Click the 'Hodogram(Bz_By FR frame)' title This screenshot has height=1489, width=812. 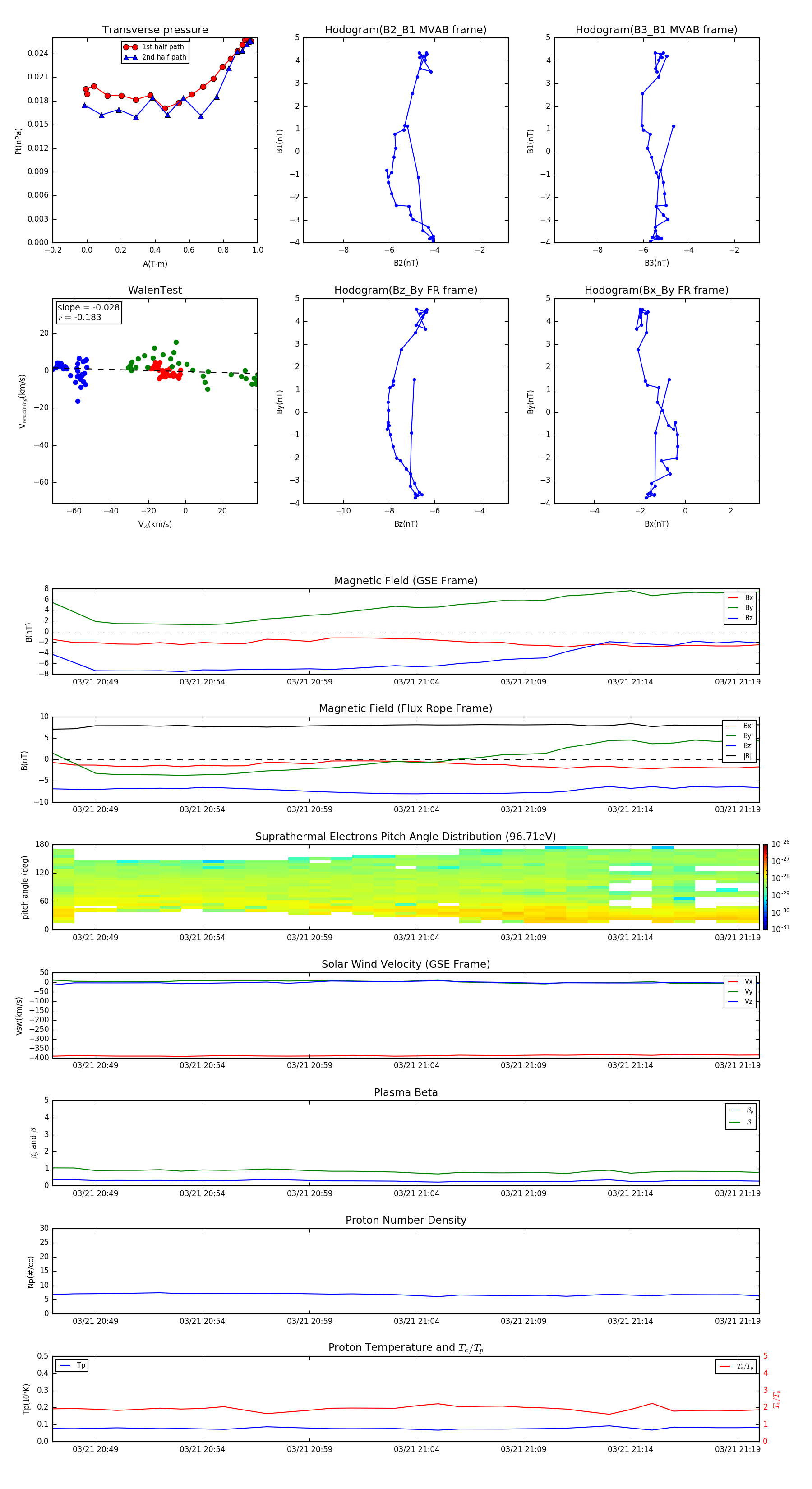[406, 290]
